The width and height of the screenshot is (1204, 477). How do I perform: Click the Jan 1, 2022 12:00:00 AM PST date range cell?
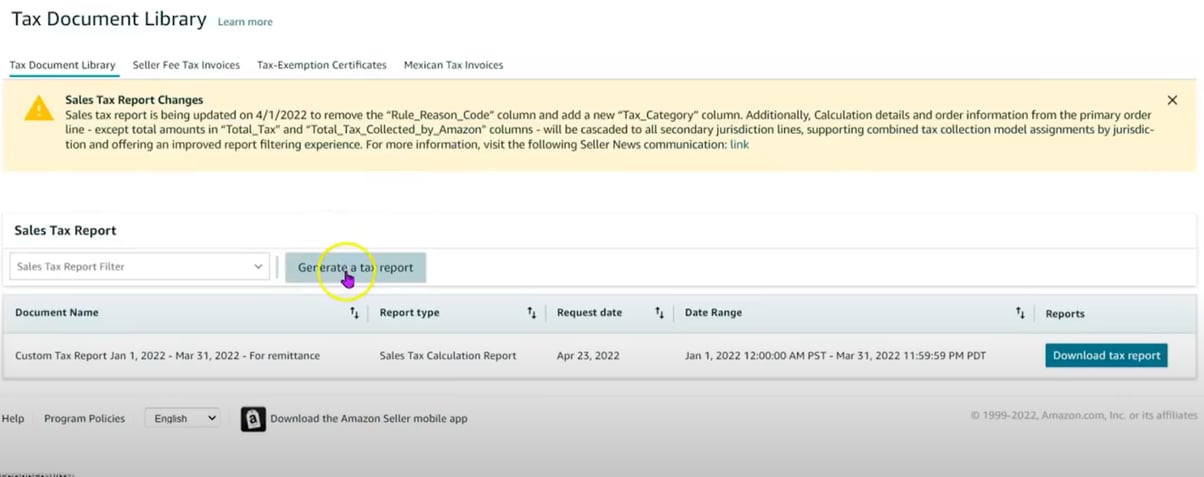coord(835,356)
